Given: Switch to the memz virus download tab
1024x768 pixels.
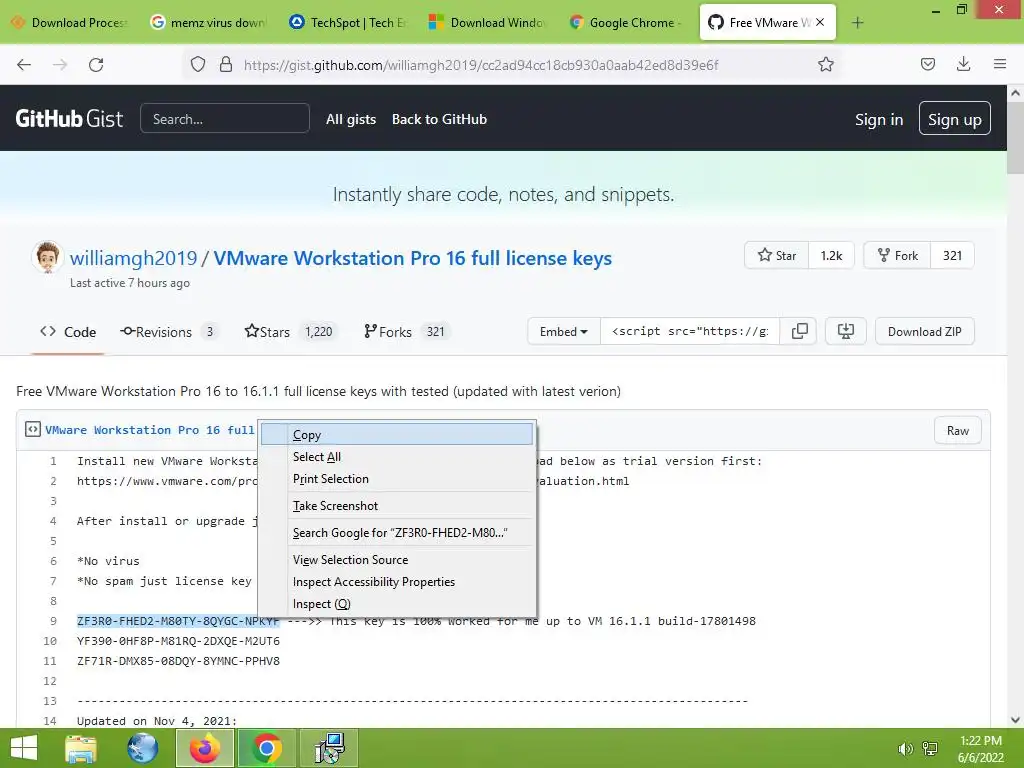Looking at the screenshot, I should (x=209, y=22).
